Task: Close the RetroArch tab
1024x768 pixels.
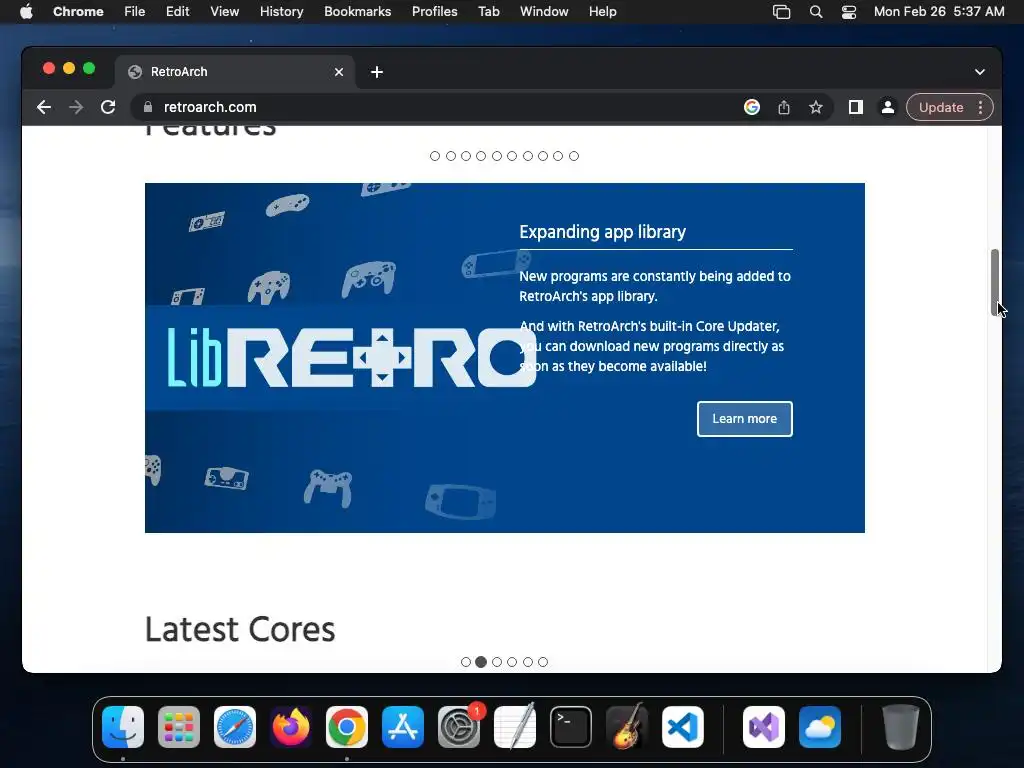Action: point(339,72)
